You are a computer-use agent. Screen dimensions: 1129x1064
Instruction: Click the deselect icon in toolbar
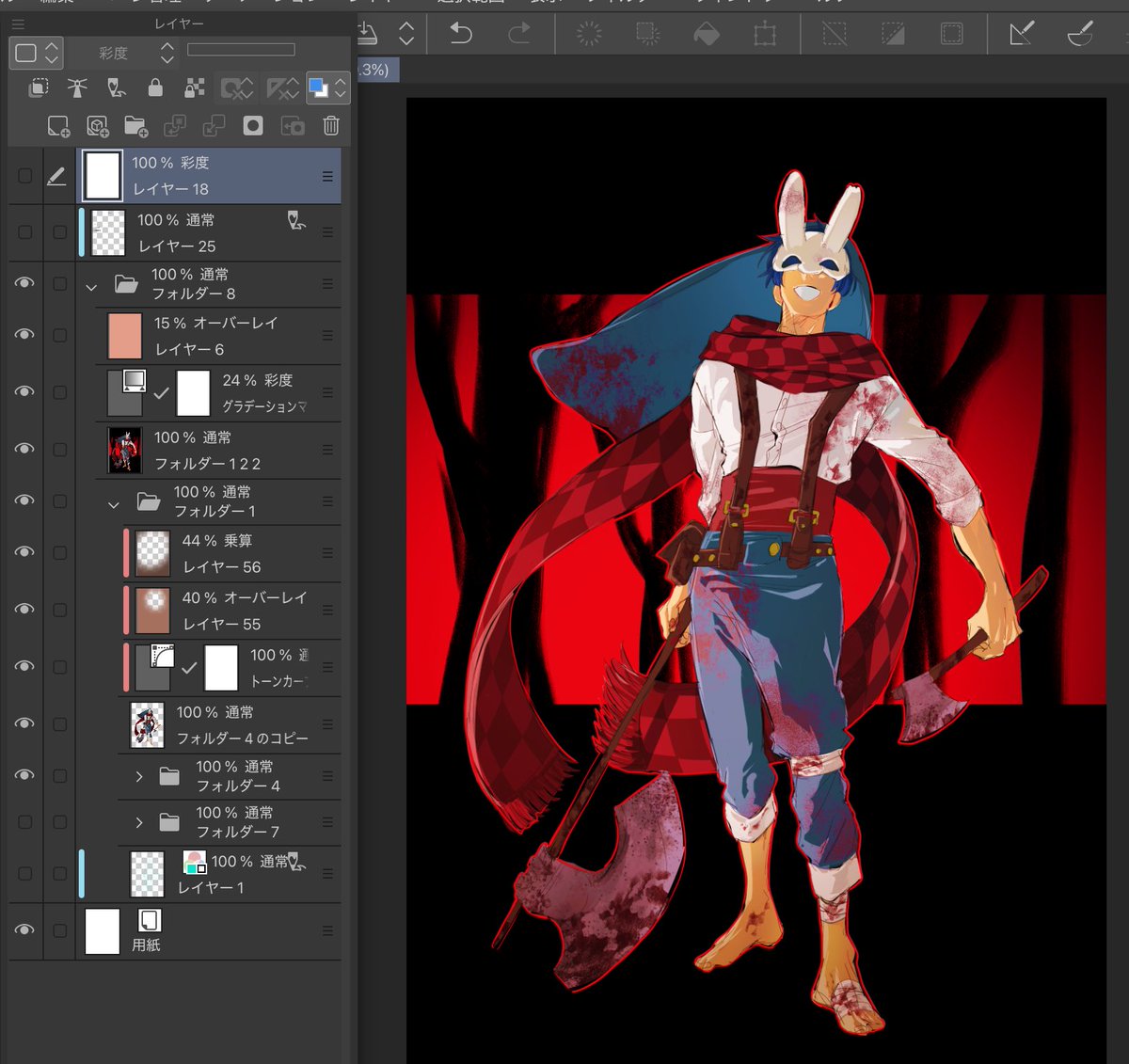835,35
